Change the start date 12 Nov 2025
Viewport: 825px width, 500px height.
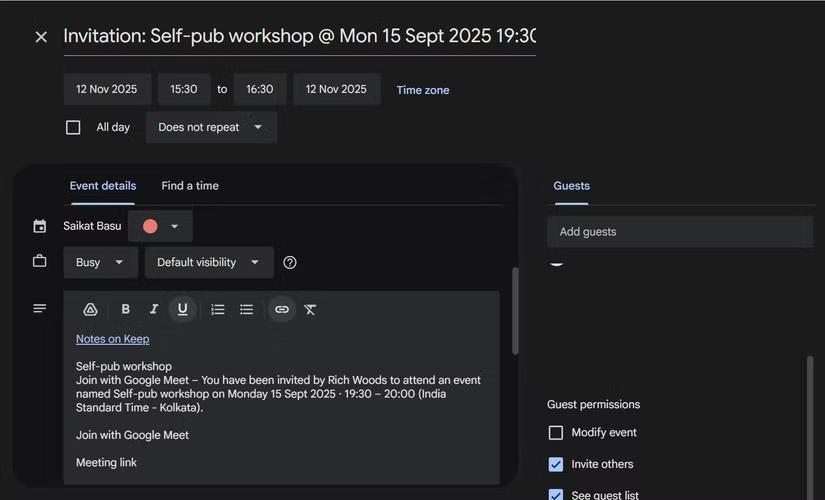click(107, 89)
